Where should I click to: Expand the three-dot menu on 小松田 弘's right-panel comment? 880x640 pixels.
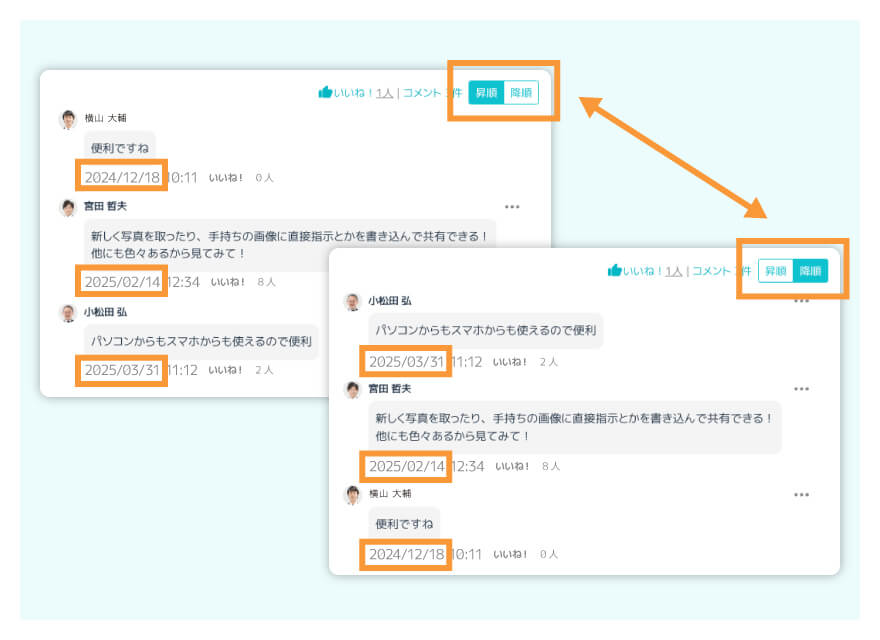801,300
